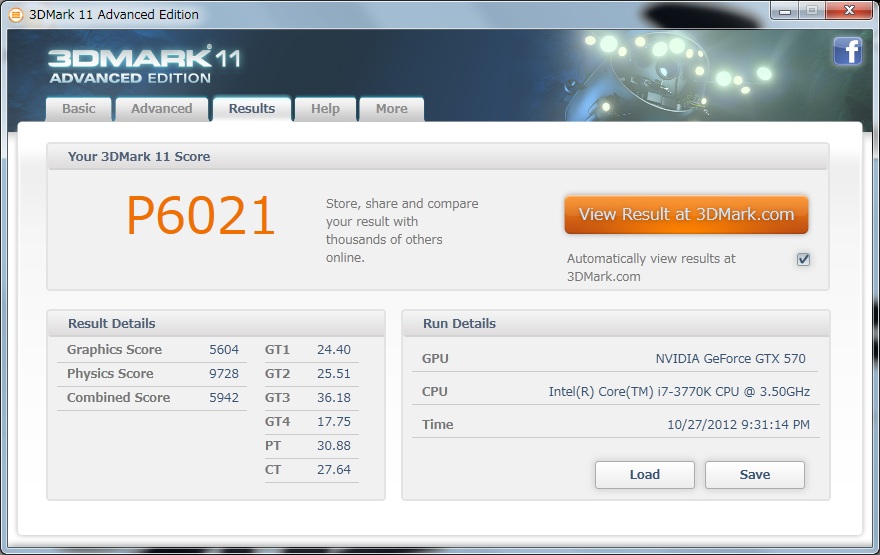Click Combined Score value 5942
Screen dimensions: 880x555
224,398
